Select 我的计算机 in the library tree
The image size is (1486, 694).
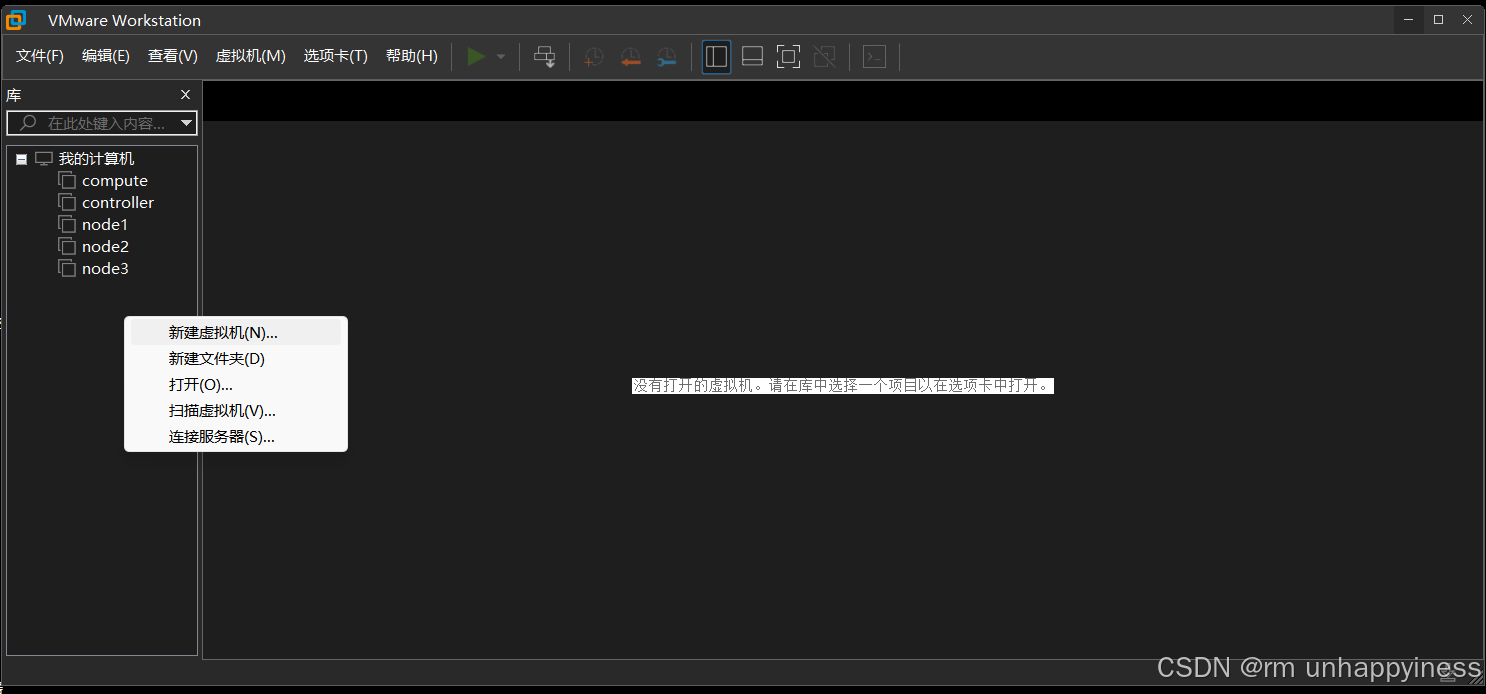(x=96, y=159)
